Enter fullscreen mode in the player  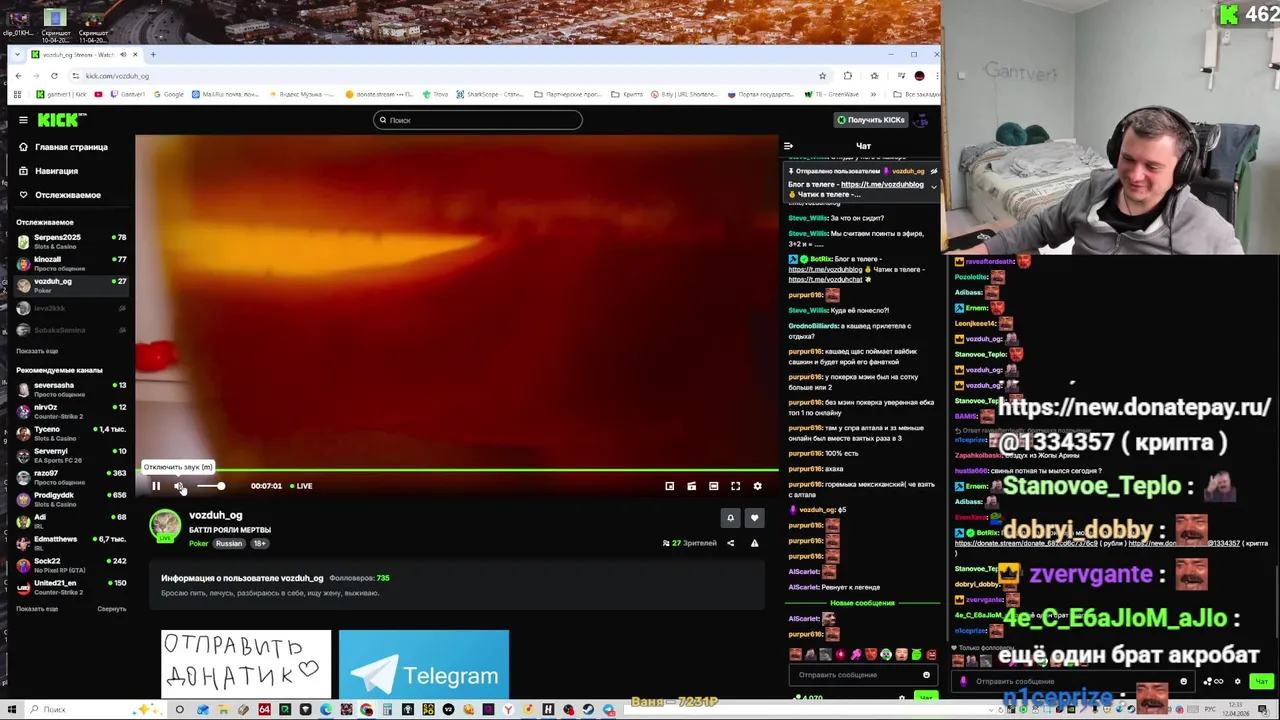click(735, 486)
